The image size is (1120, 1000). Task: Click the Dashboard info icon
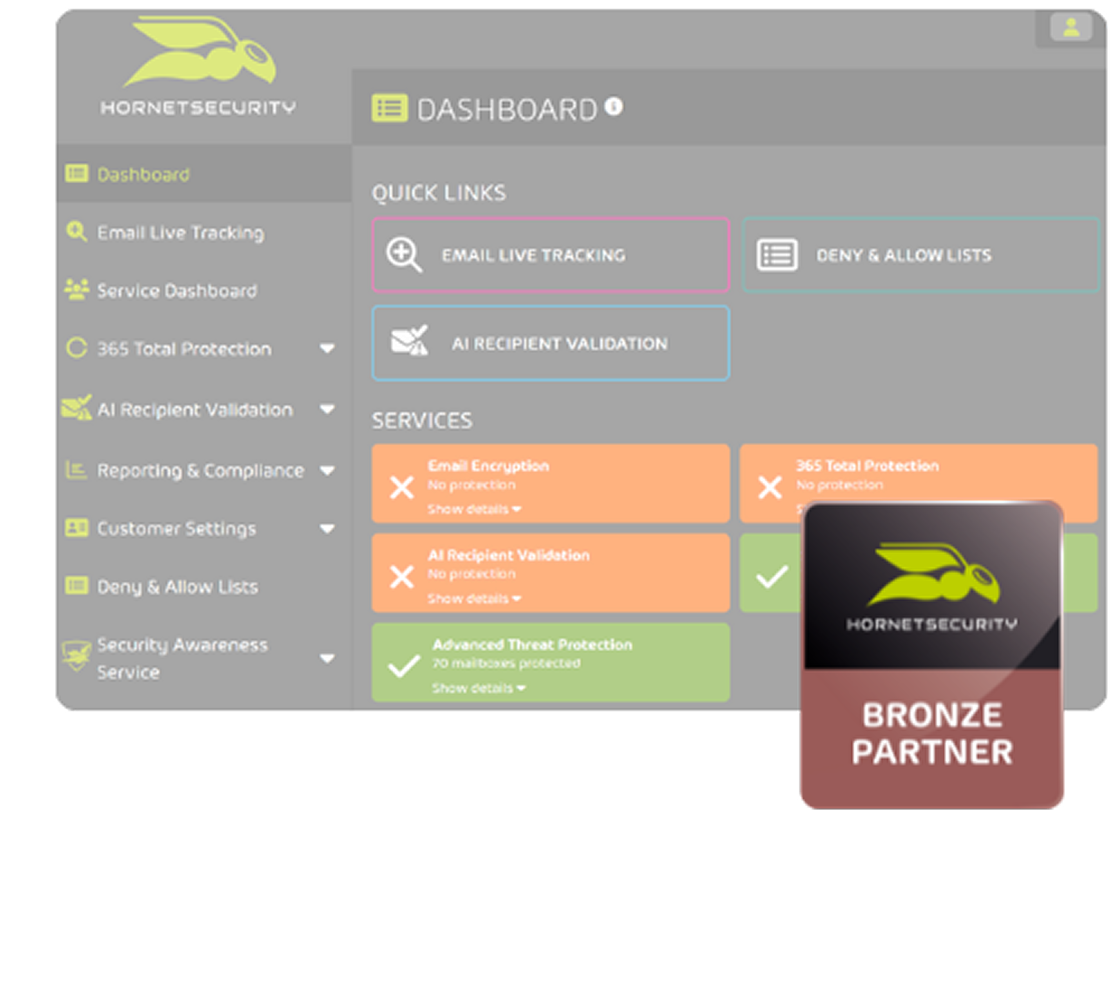click(x=614, y=106)
